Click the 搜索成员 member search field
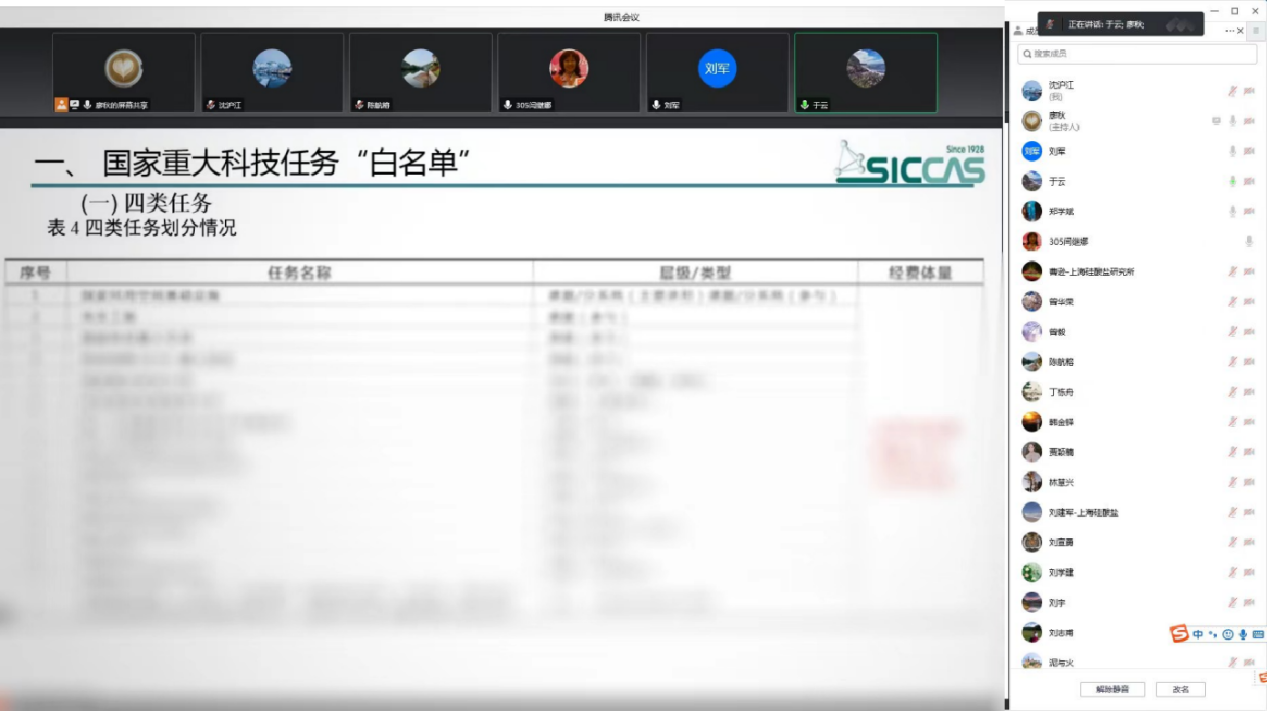This screenshot has width=1267, height=711. 1136,53
